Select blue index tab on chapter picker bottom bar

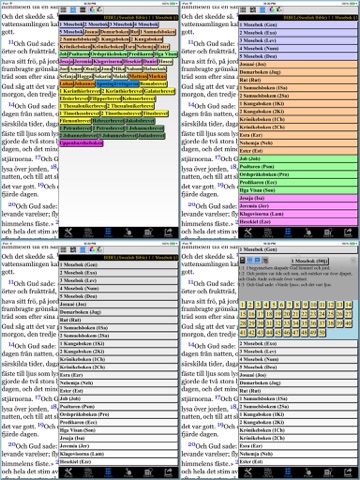coord(288,472)
